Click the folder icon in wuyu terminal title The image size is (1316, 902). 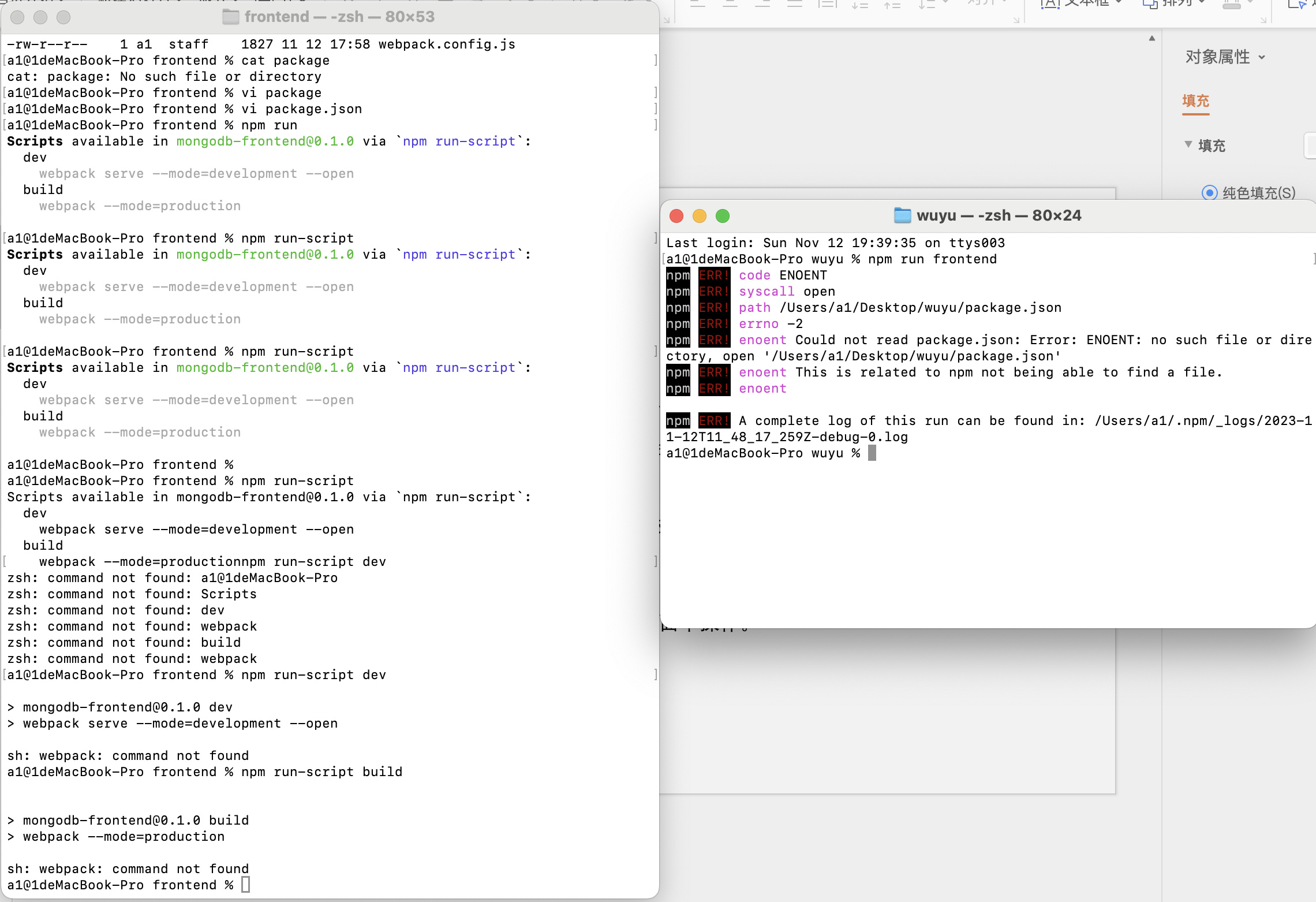(x=902, y=215)
